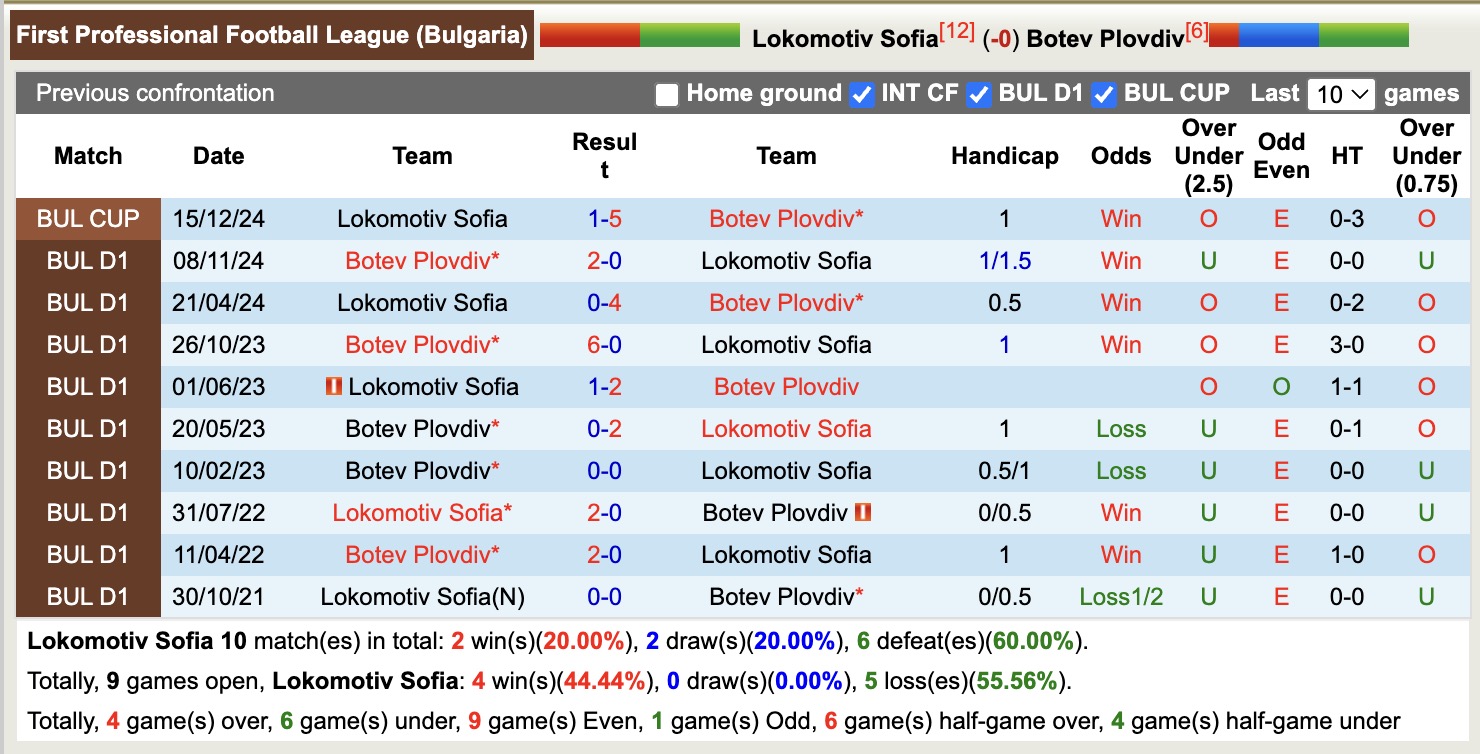Screen dimensions: 1480x754
Task: Uncheck the INT CF filter
Action: (x=861, y=94)
